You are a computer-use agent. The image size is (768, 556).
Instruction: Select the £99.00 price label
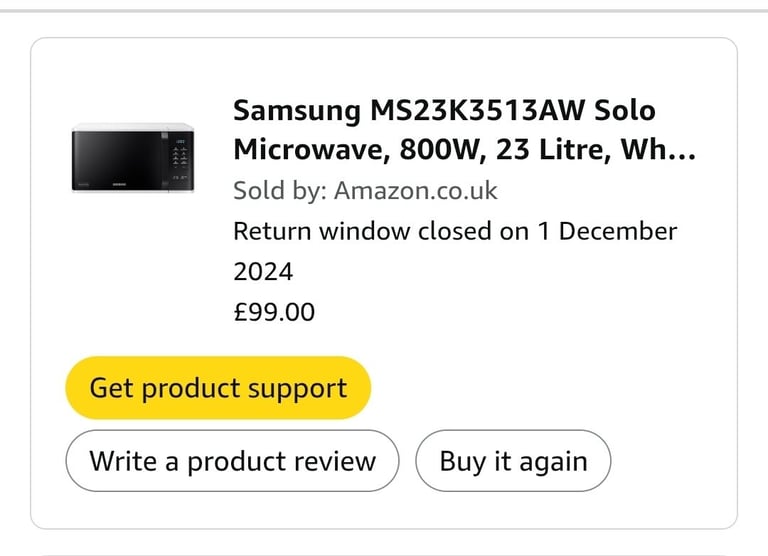click(274, 312)
